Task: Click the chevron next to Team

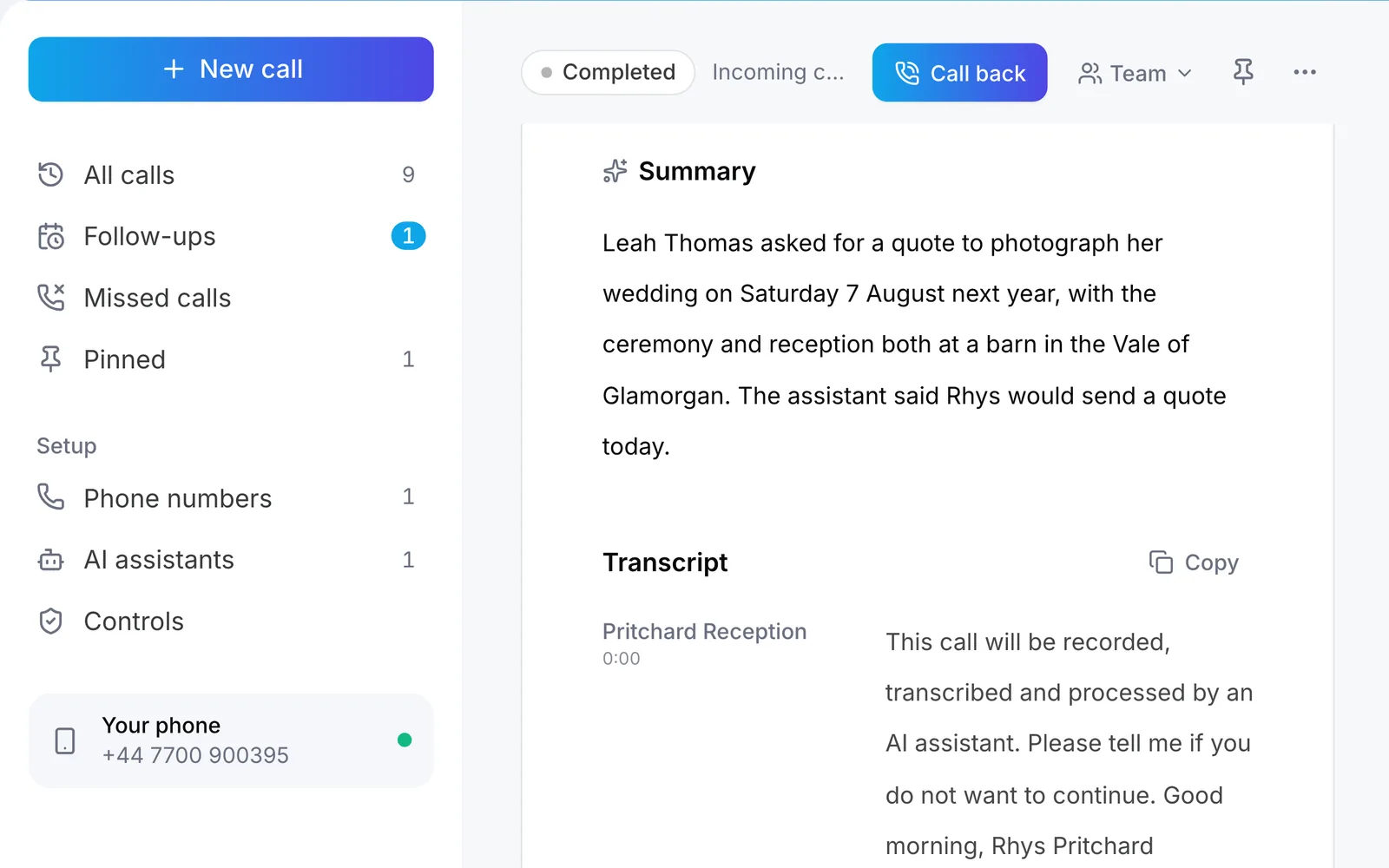Action: click(1185, 74)
